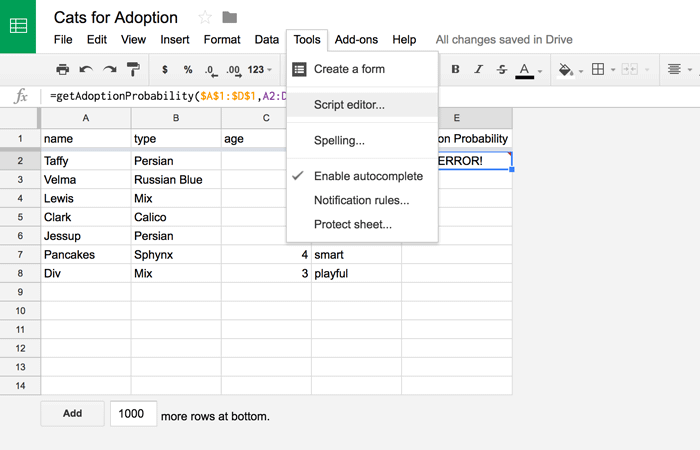Image resolution: width=700 pixels, height=450 pixels.
Task: Click the fx function icon
Action: [x=20, y=96]
